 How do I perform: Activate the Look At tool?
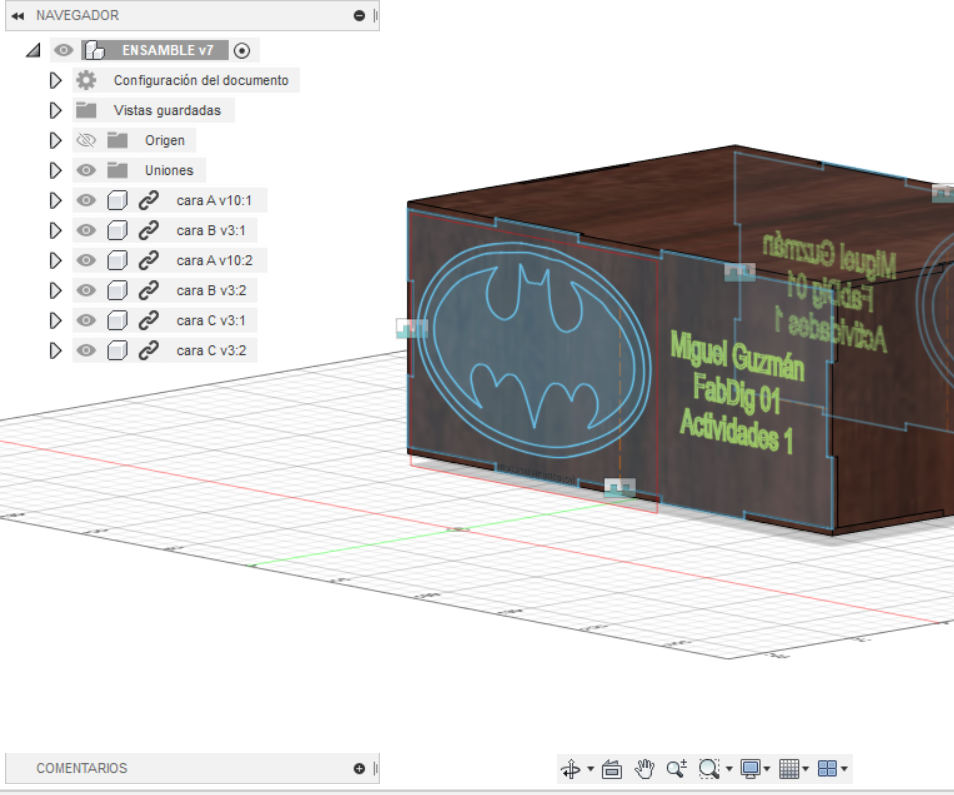point(610,769)
